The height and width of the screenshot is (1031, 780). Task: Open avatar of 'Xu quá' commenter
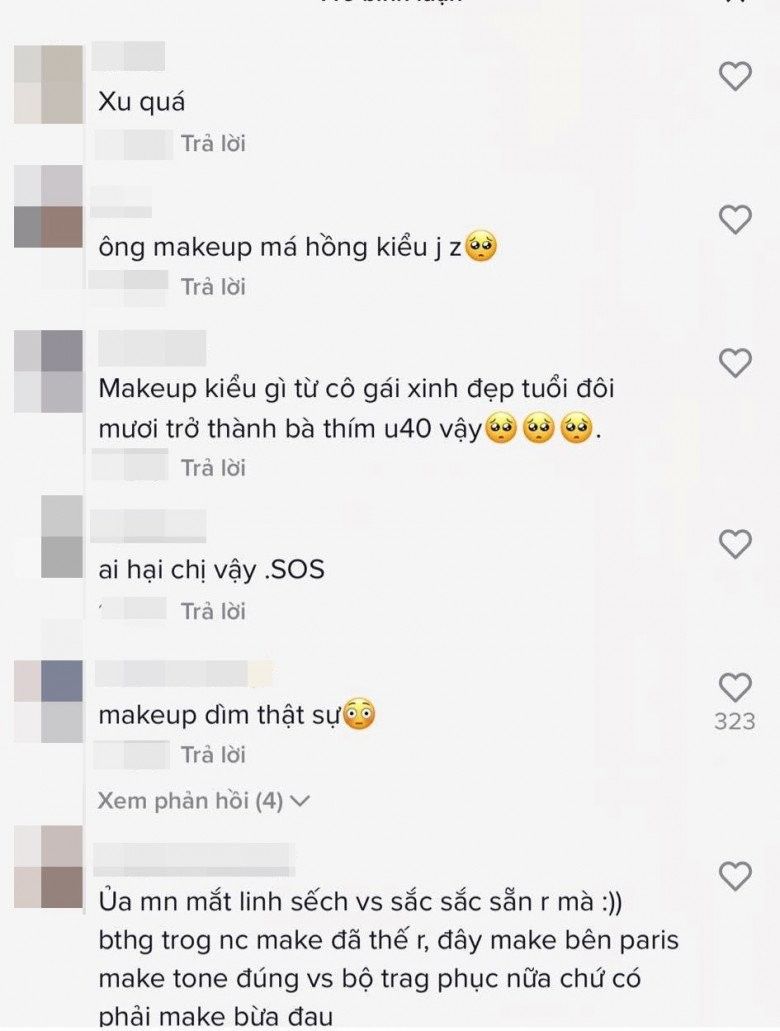49,84
